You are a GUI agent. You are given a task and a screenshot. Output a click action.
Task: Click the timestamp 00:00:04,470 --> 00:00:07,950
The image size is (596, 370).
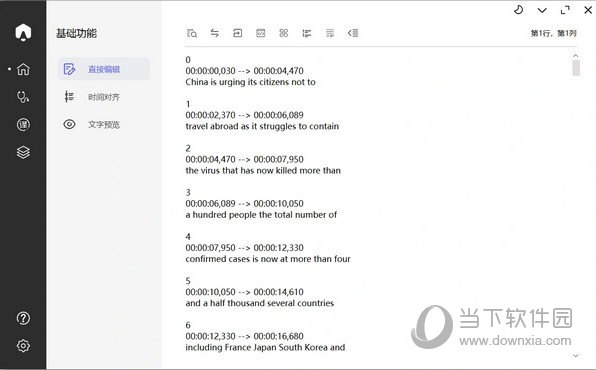(244, 159)
